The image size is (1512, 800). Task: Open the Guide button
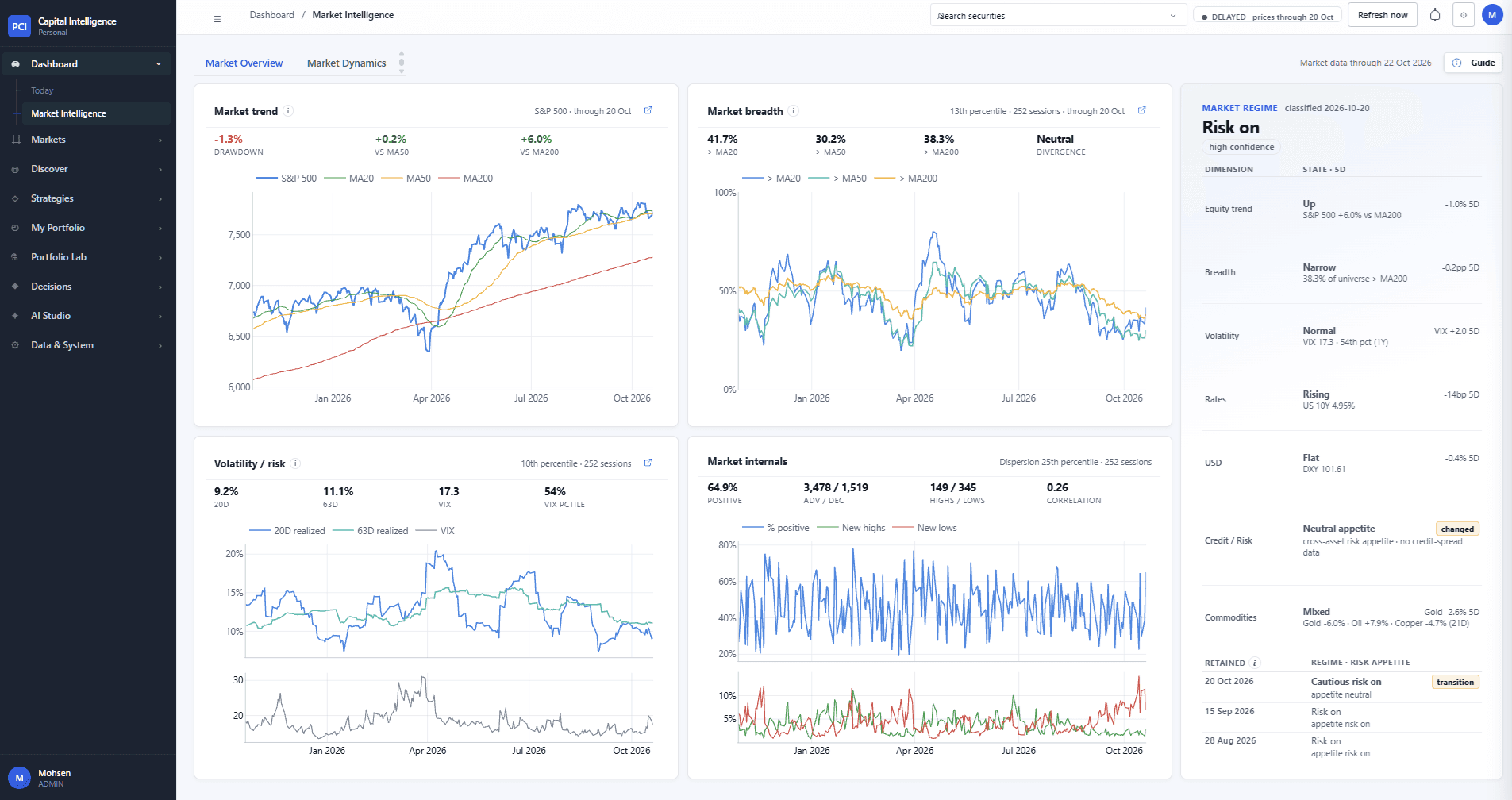[1473, 63]
